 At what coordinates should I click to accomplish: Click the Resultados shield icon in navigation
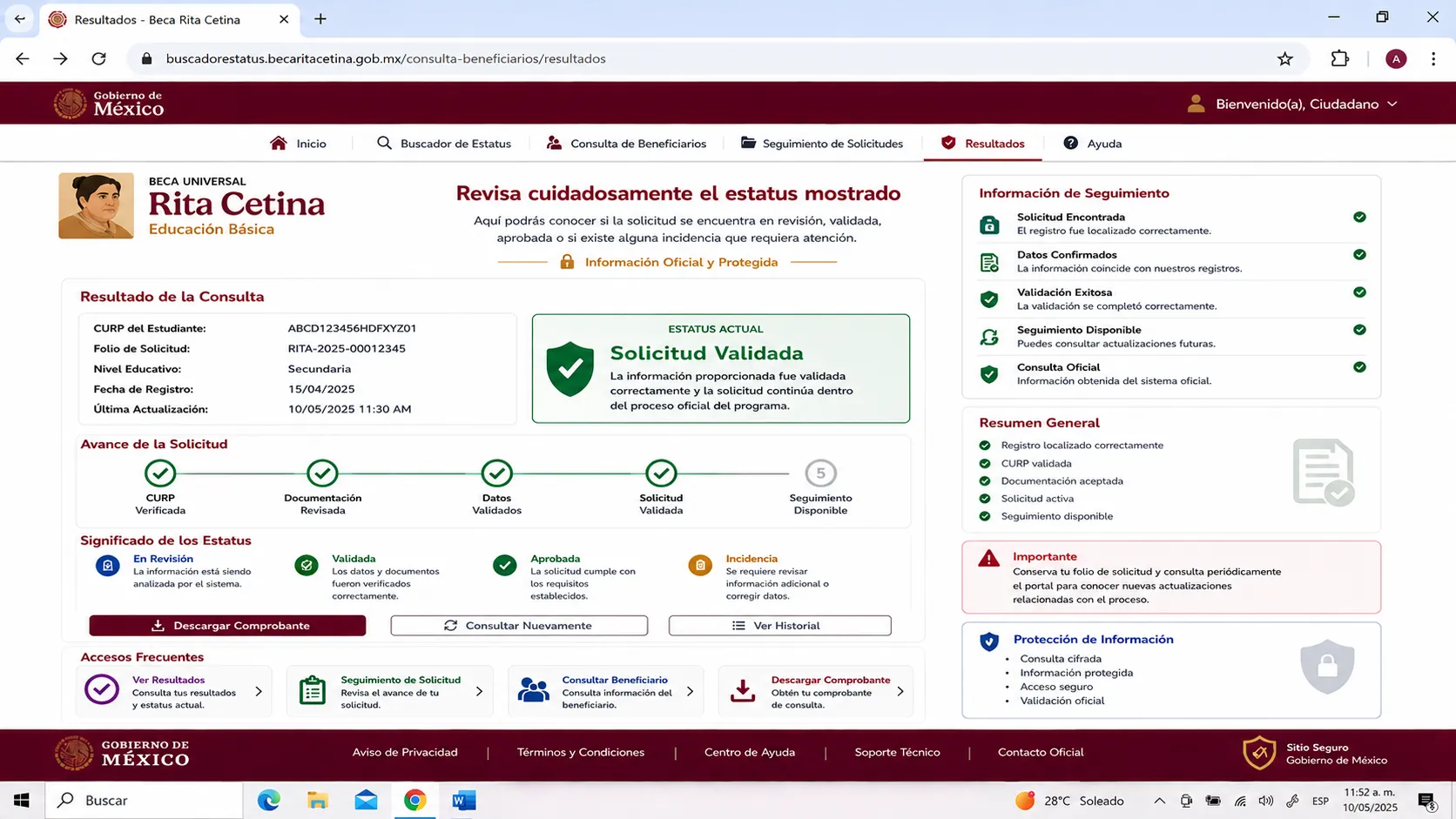948,143
